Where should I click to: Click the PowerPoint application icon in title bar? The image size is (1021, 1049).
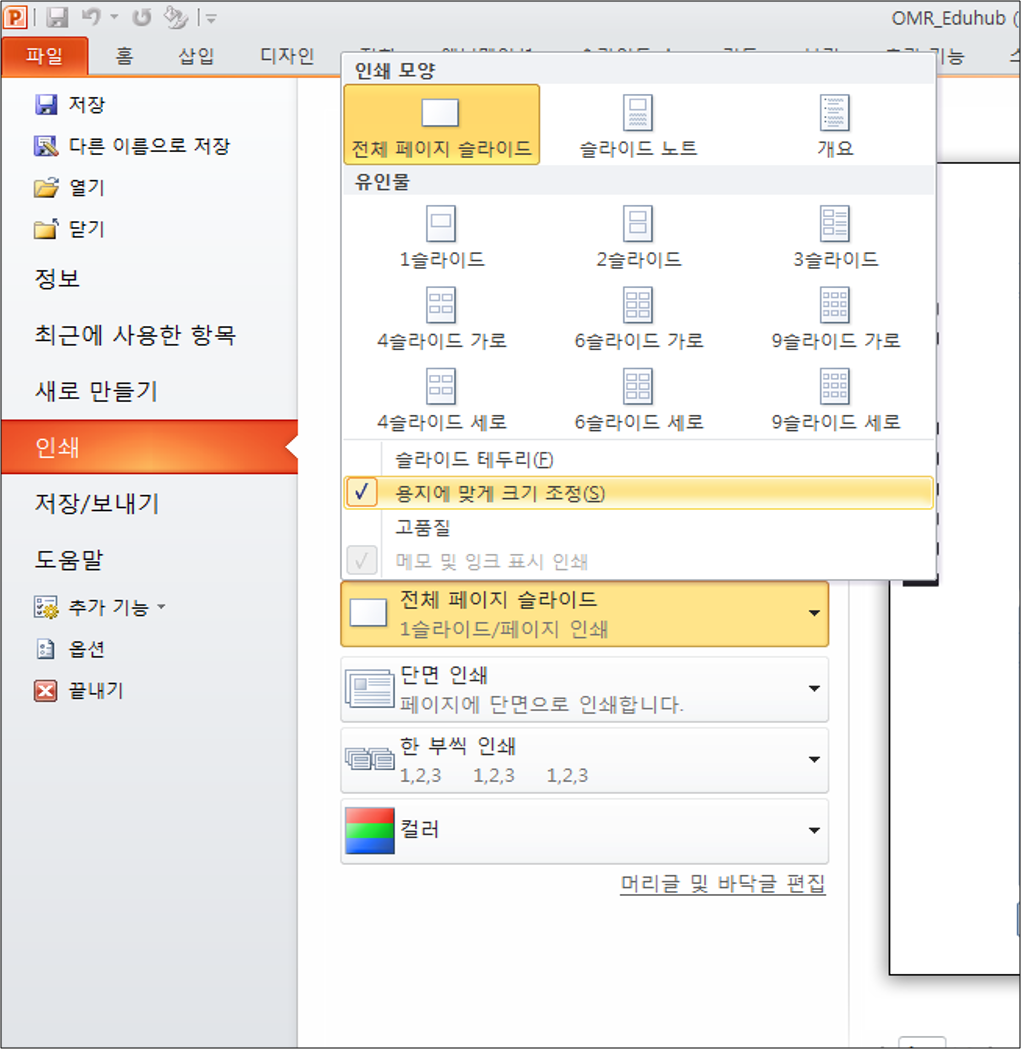15,17
